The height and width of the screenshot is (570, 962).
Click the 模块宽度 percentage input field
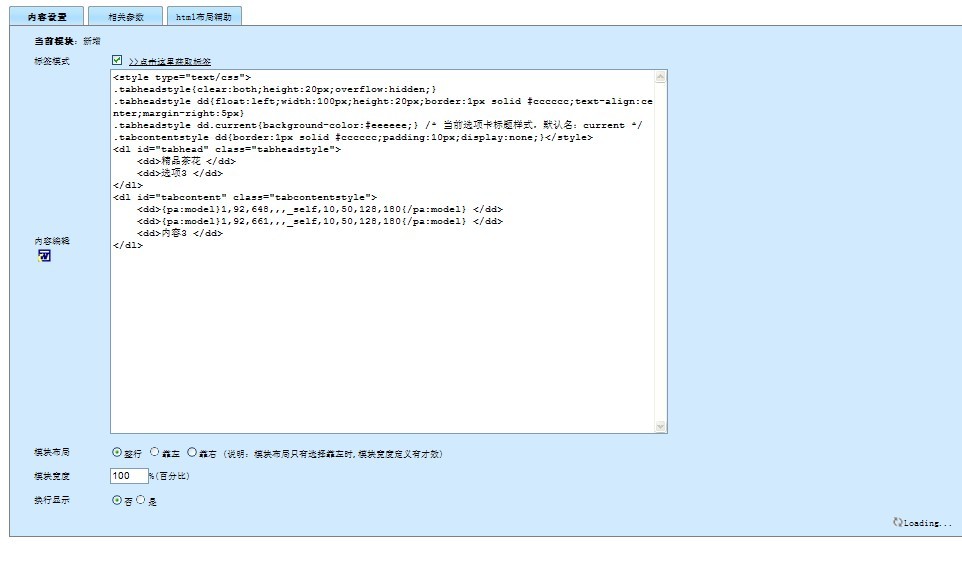pyautogui.click(x=128, y=476)
